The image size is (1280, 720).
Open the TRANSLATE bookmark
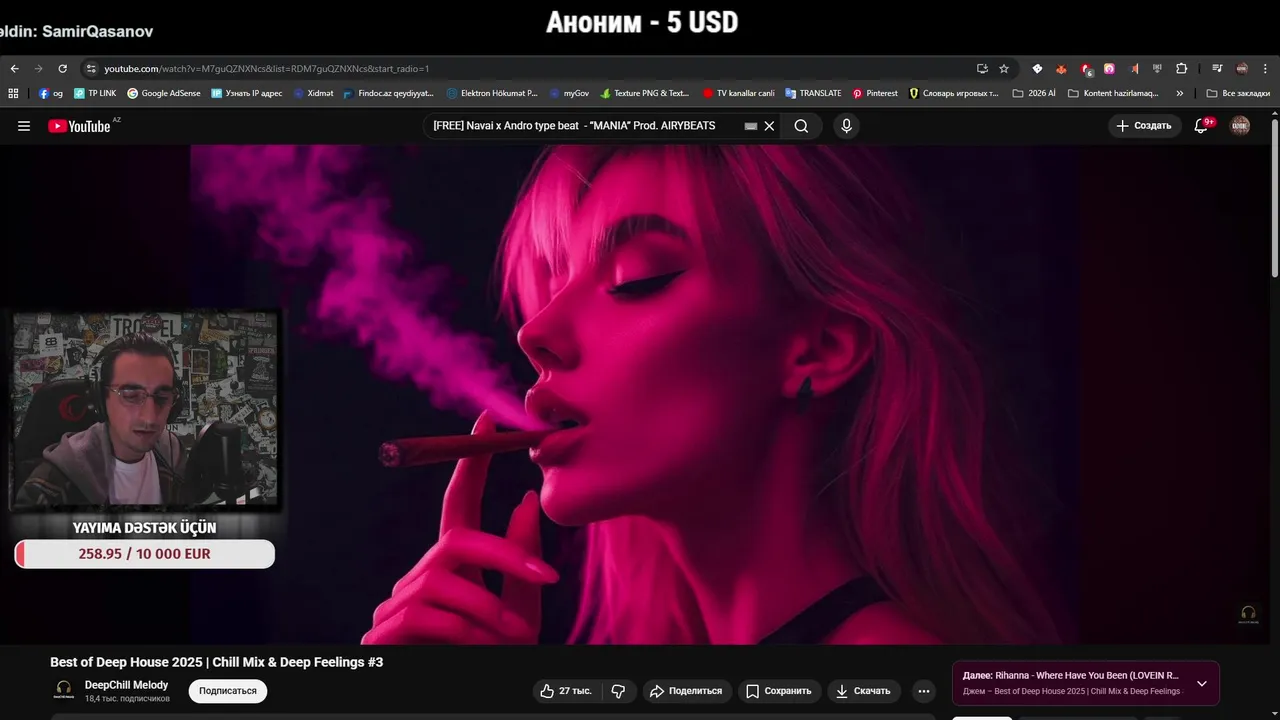813,93
